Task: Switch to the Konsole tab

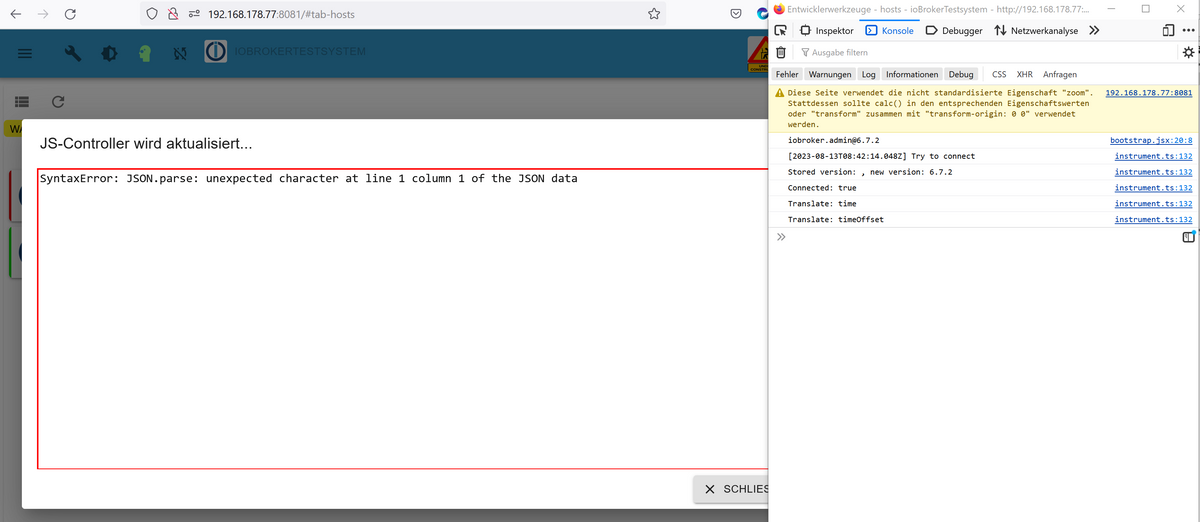Action: click(889, 30)
